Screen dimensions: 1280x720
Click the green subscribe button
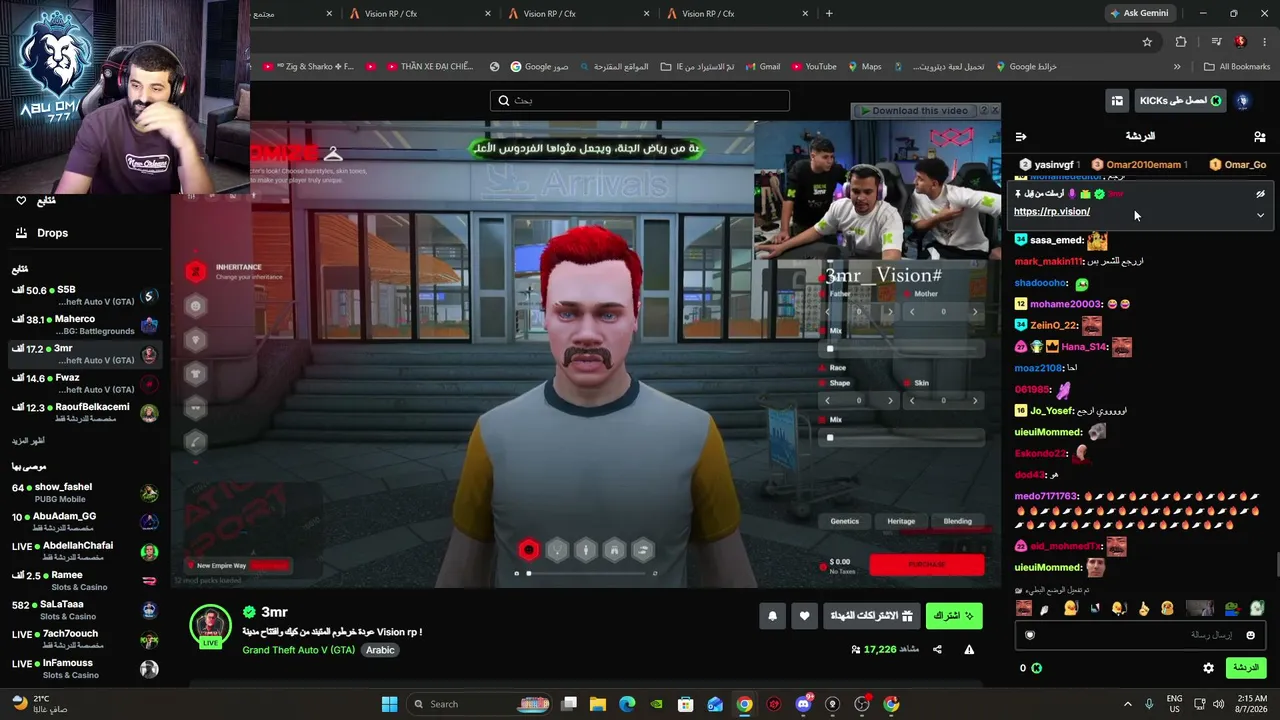[954, 616]
